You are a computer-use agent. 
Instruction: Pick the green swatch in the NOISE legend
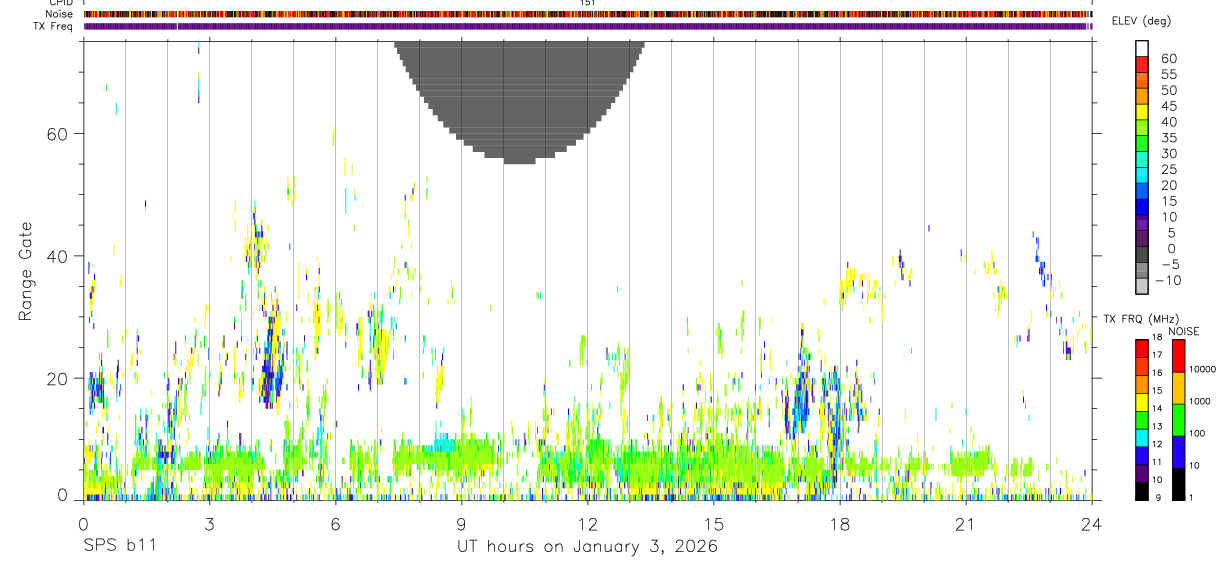point(1178,419)
